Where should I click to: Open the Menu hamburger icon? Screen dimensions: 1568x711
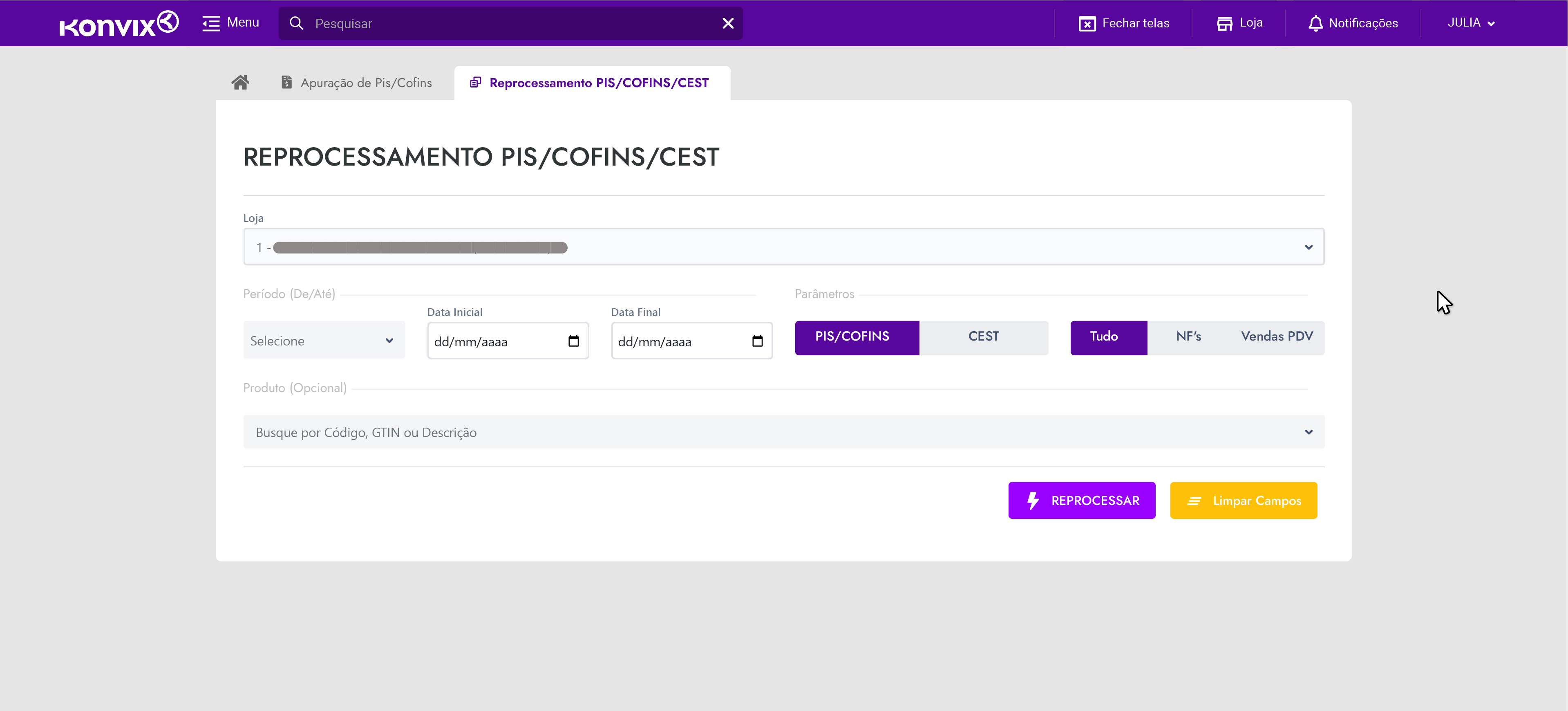[x=210, y=23]
